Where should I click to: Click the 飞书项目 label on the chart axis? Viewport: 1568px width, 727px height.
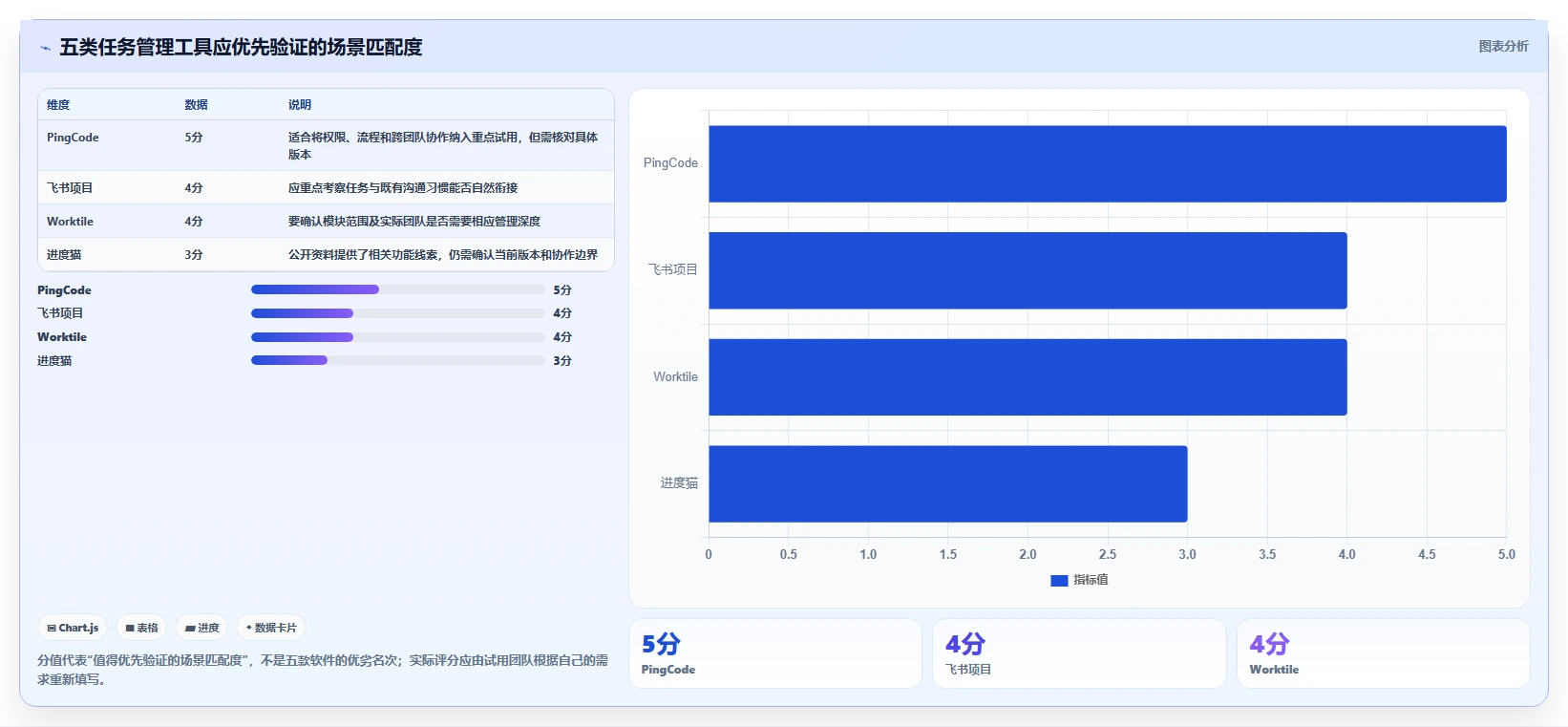point(673,270)
